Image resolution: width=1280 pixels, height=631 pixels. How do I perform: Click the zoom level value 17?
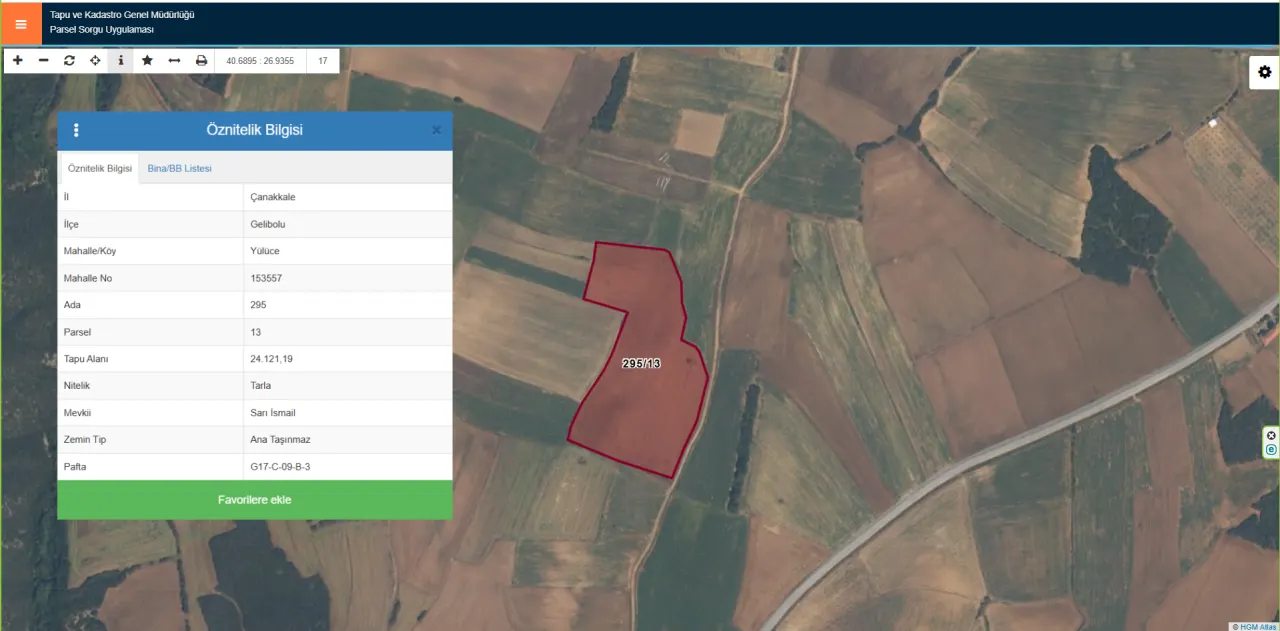coord(323,61)
